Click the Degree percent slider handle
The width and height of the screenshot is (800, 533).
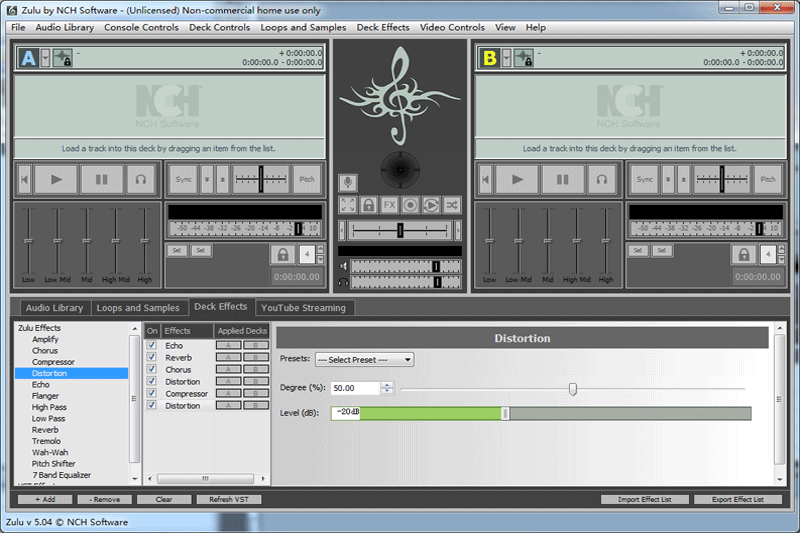point(572,389)
